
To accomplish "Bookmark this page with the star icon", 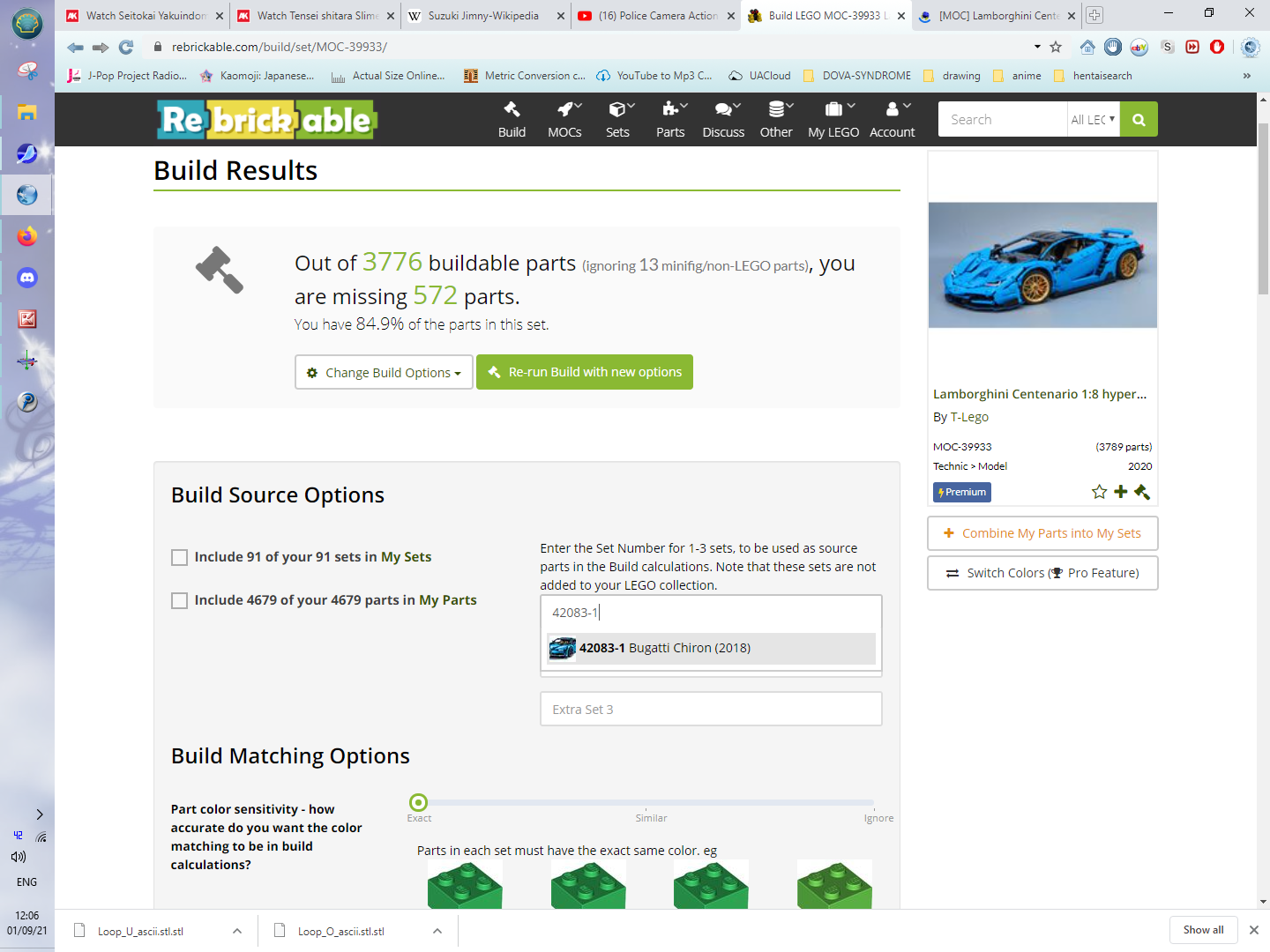I will 1056,47.
